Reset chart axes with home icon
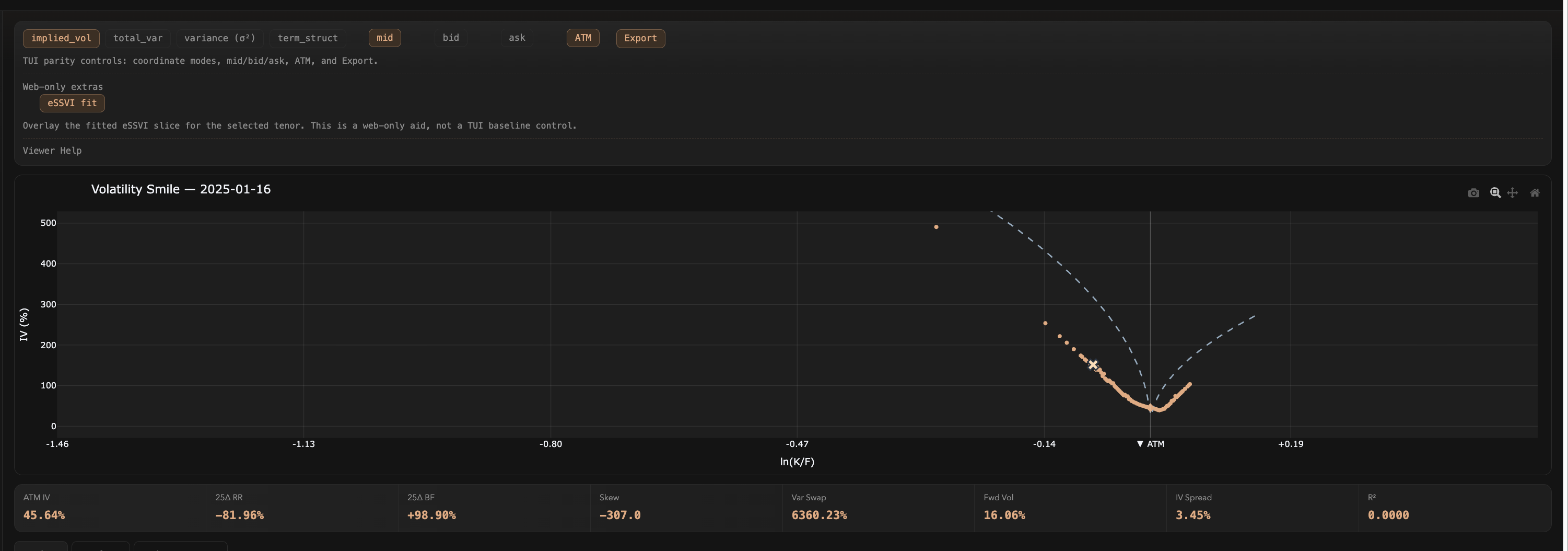 pos(1535,193)
